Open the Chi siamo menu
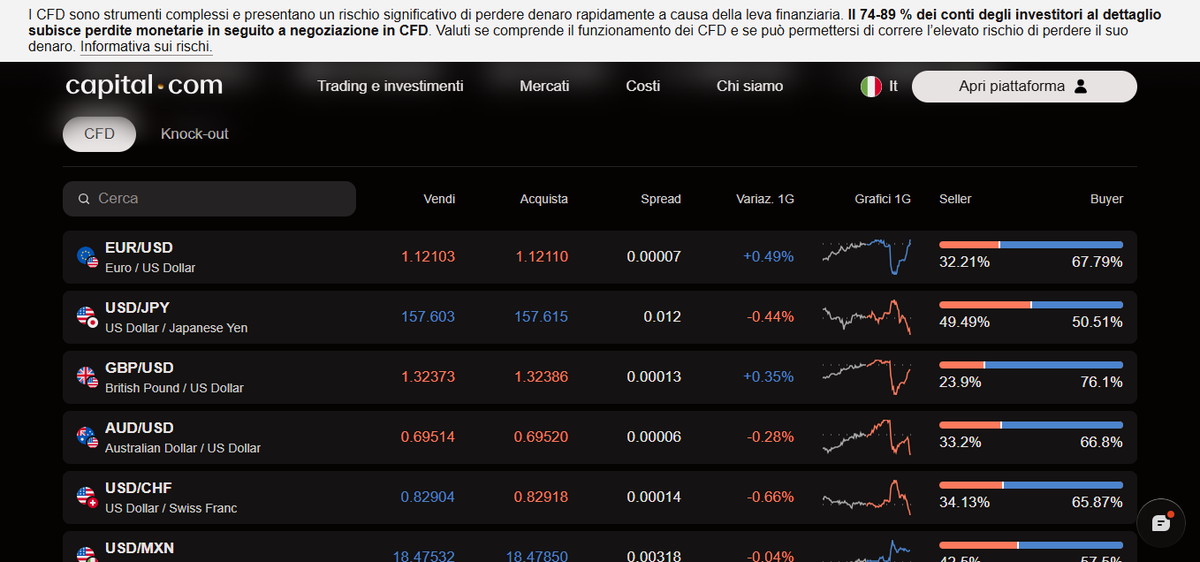Image resolution: width=1200 pixels, height=562 pixels. click(x=750, y=86)
